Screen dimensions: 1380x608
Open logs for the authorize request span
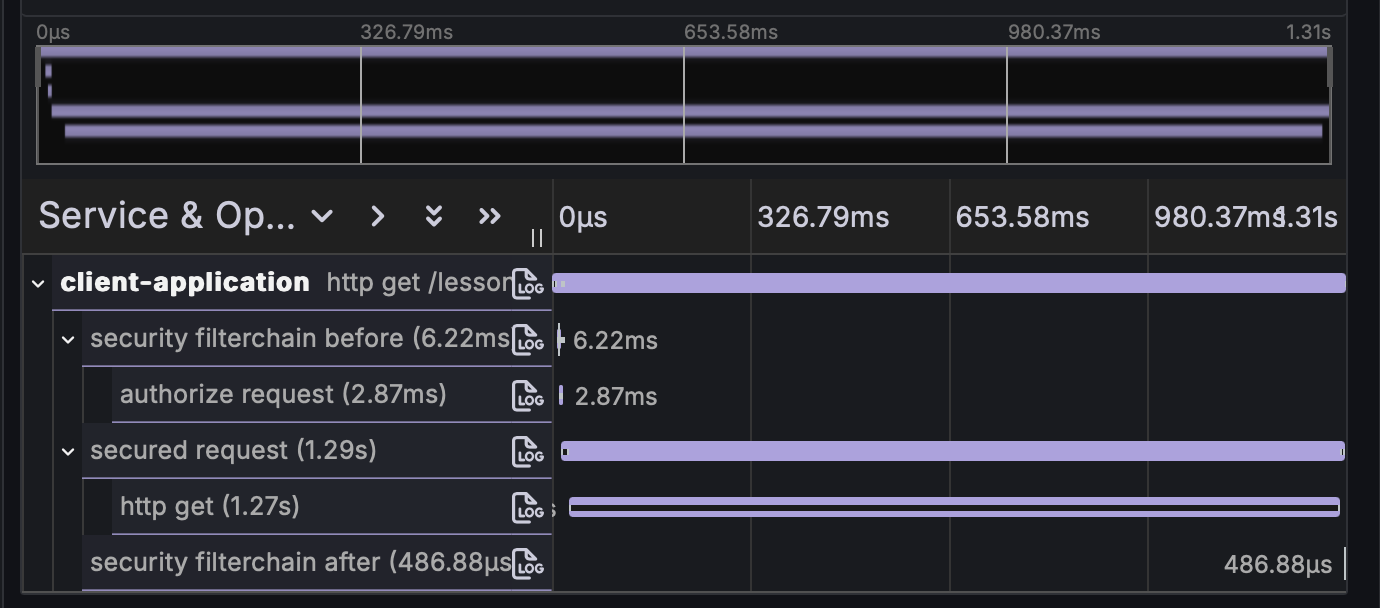tap(528, 395)
